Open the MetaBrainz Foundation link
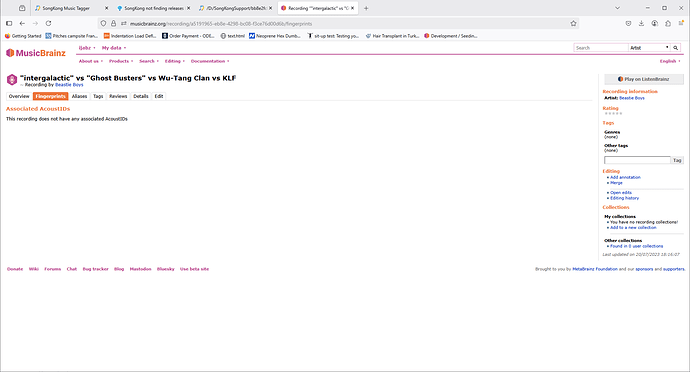This screenshot has width=690, height=372. (x=595, y=269)
